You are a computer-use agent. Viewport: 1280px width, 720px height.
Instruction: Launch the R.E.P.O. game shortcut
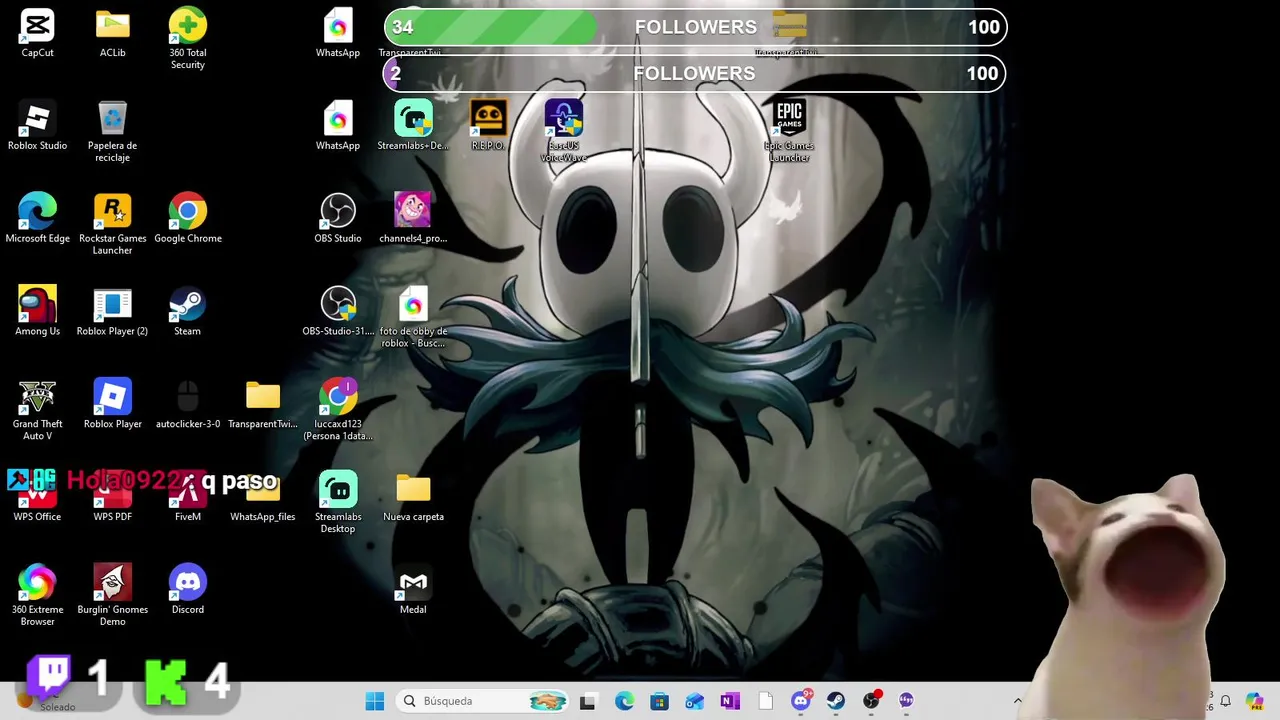(x=488, y=126)
